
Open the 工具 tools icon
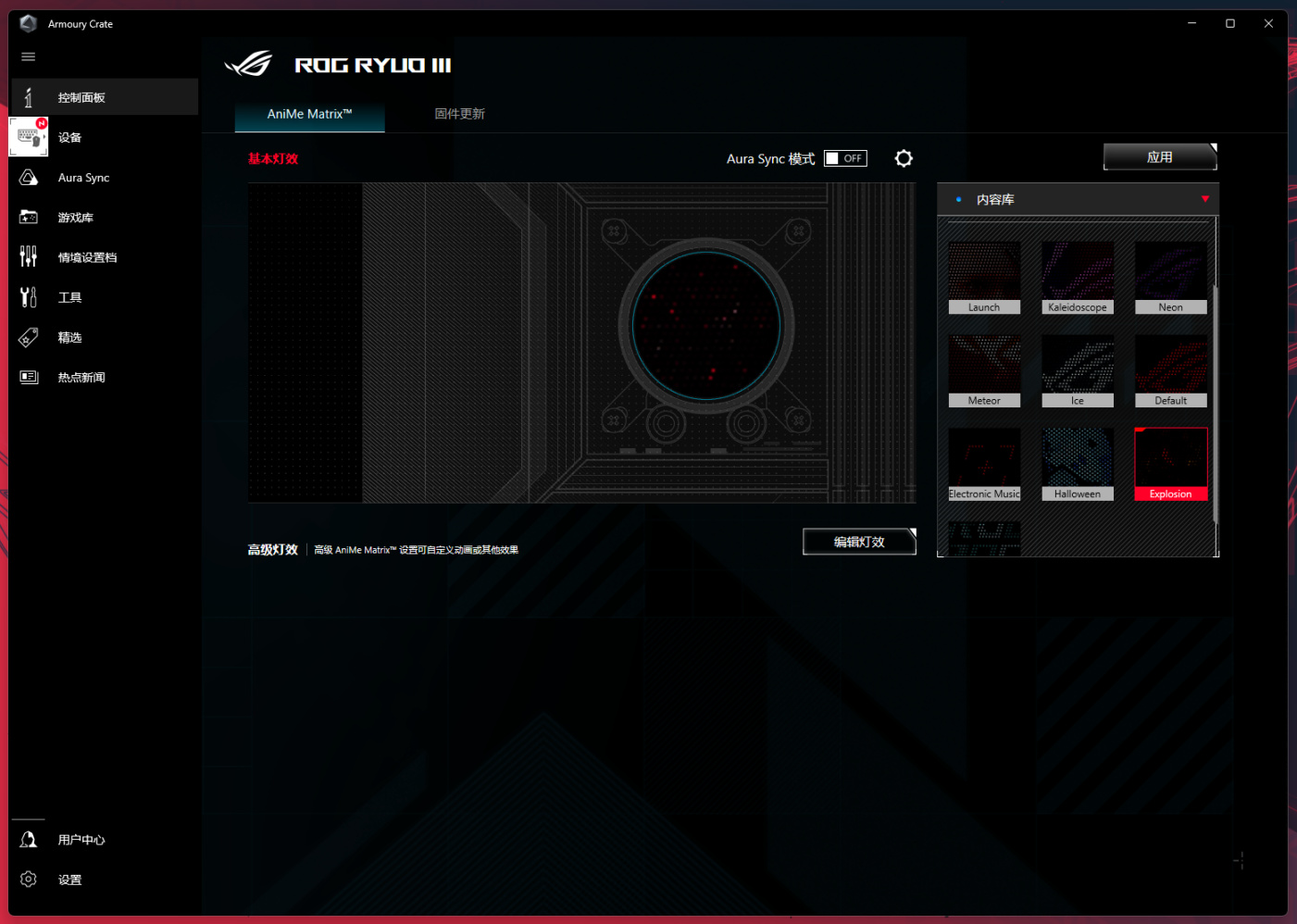(x=29, y=297)
